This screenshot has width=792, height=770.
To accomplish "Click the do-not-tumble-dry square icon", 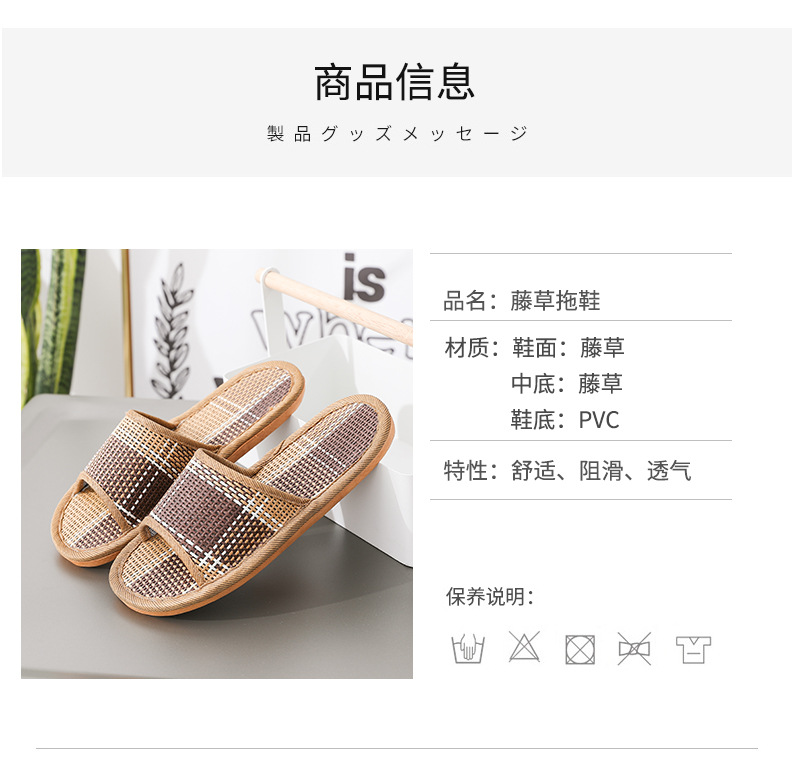I will [580, 649].
